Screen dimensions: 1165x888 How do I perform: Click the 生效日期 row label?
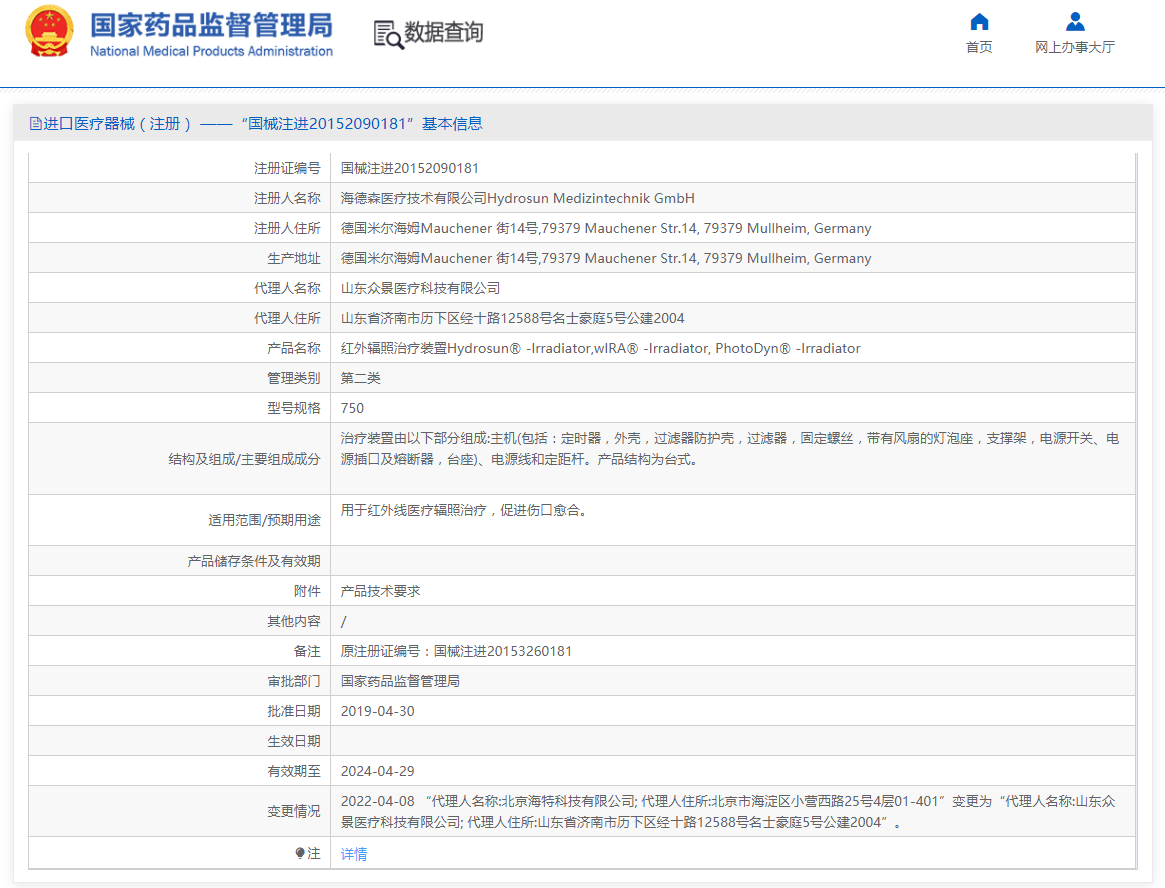pyautogui.click(x=294, y=741)
